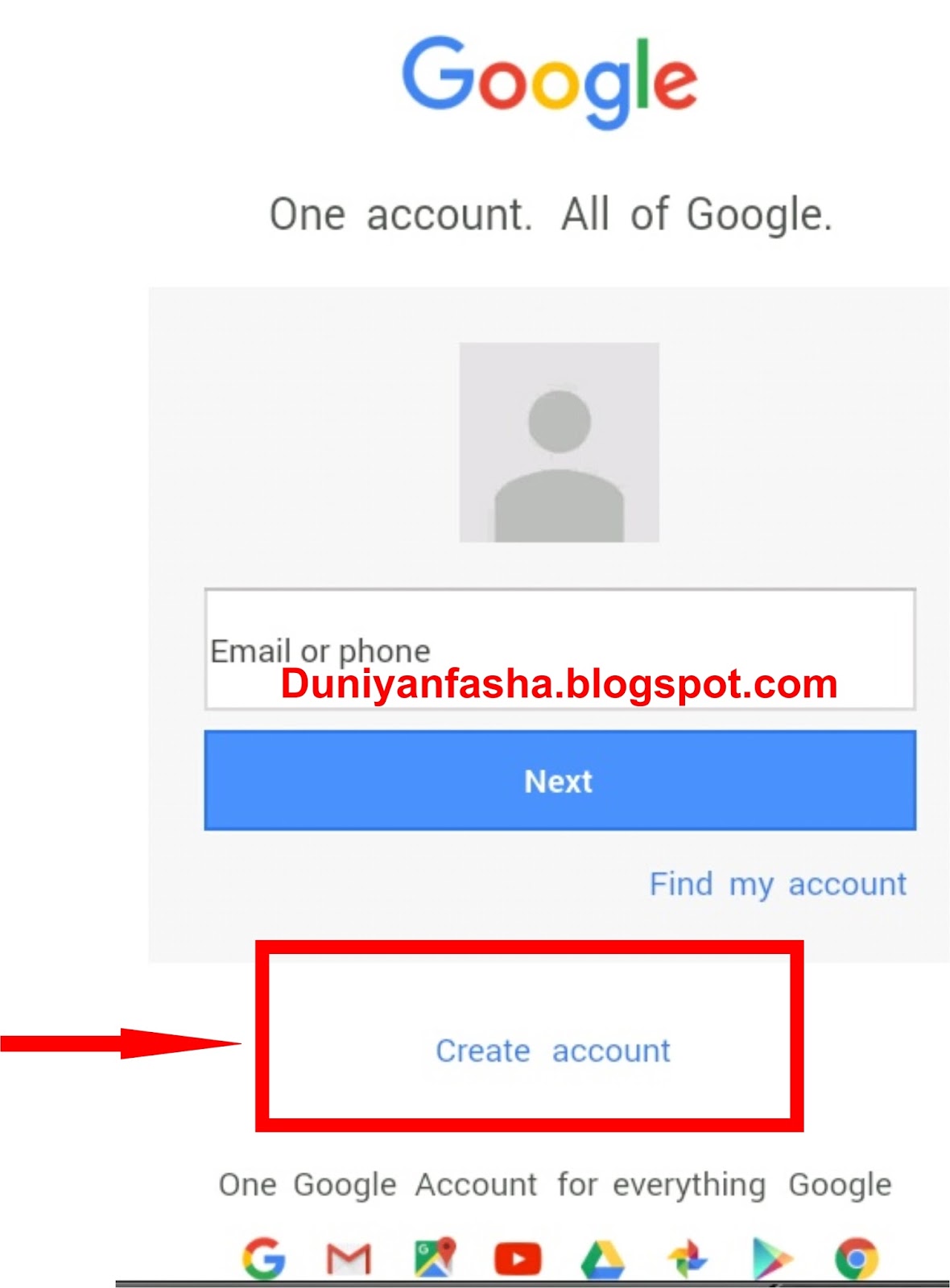The image size is (950, 1288).
Task: Click the Google "G" search icon
Action: point(263,1258)
